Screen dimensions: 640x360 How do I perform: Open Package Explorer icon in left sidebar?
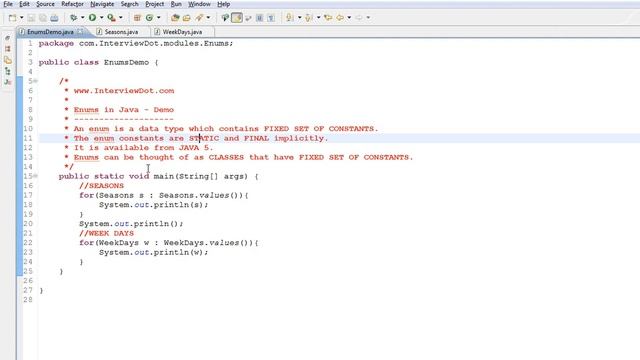pos(7,60)
